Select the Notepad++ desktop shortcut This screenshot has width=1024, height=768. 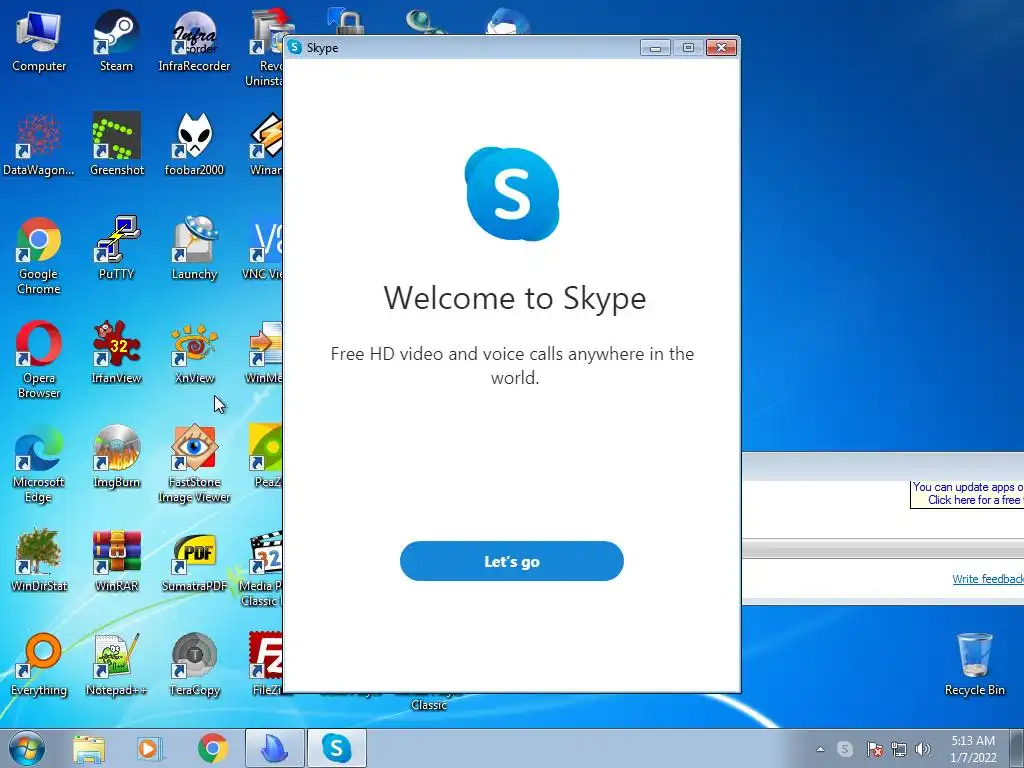[116, 664]
